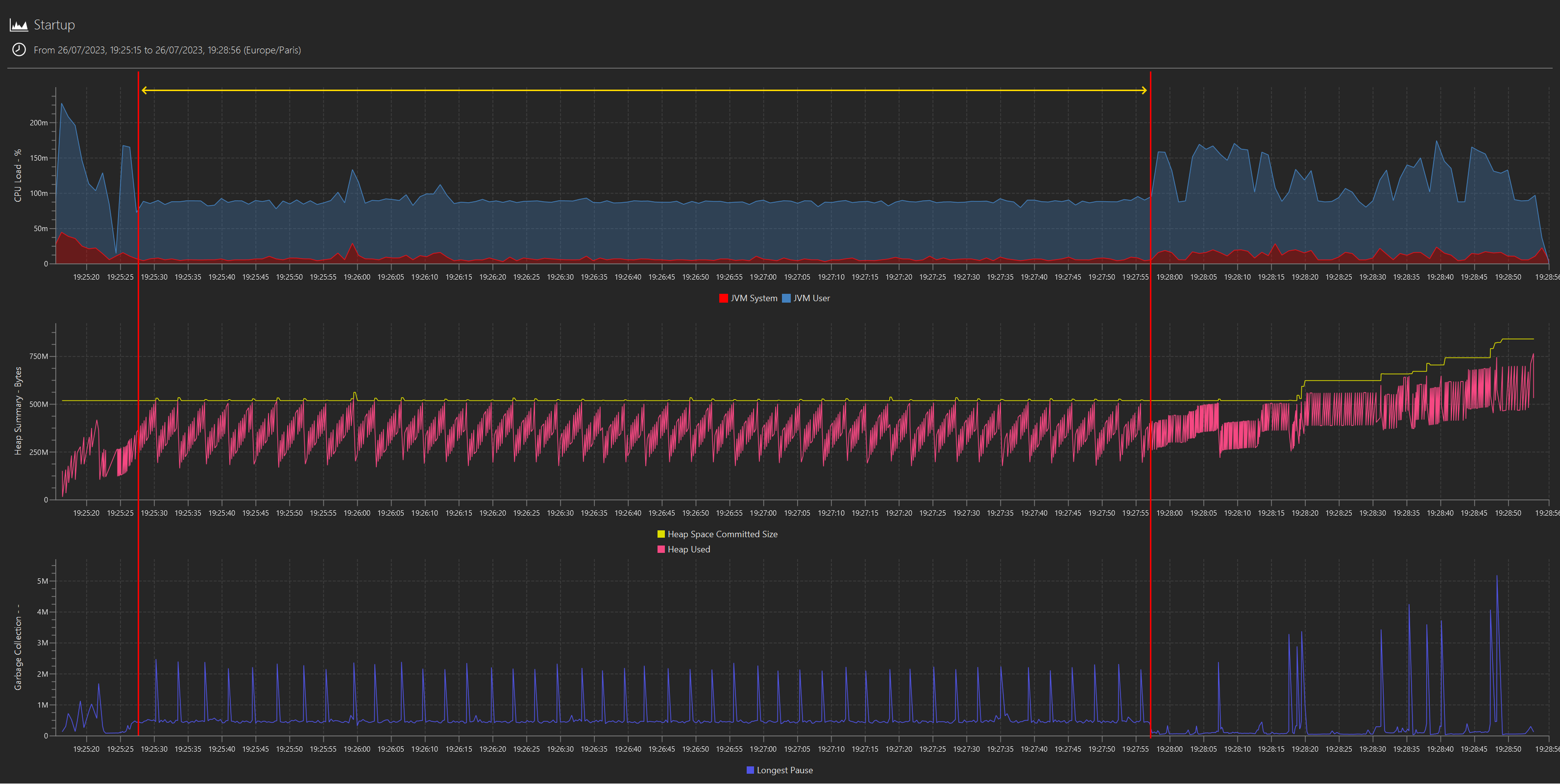The width and height of the screenshot is (1560, 784).
Task: Click 19:28:50 label on CPU Load time axis
Action: pos(1508,277)
